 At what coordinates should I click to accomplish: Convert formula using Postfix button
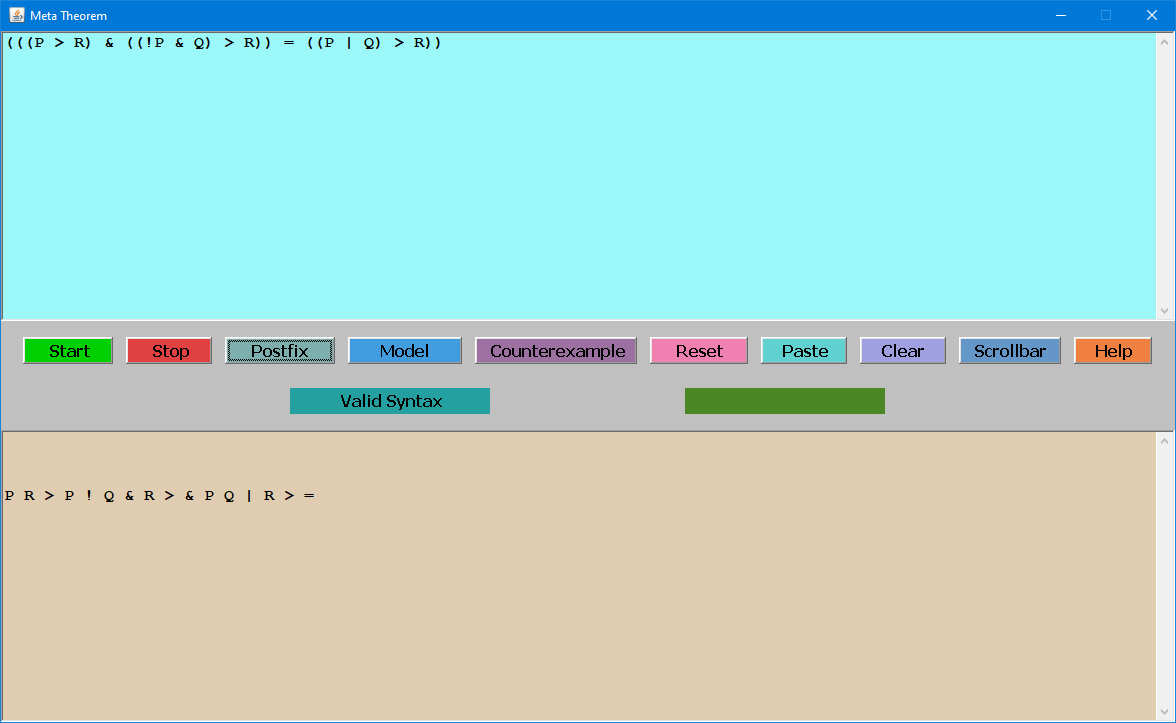pos(280,351)
